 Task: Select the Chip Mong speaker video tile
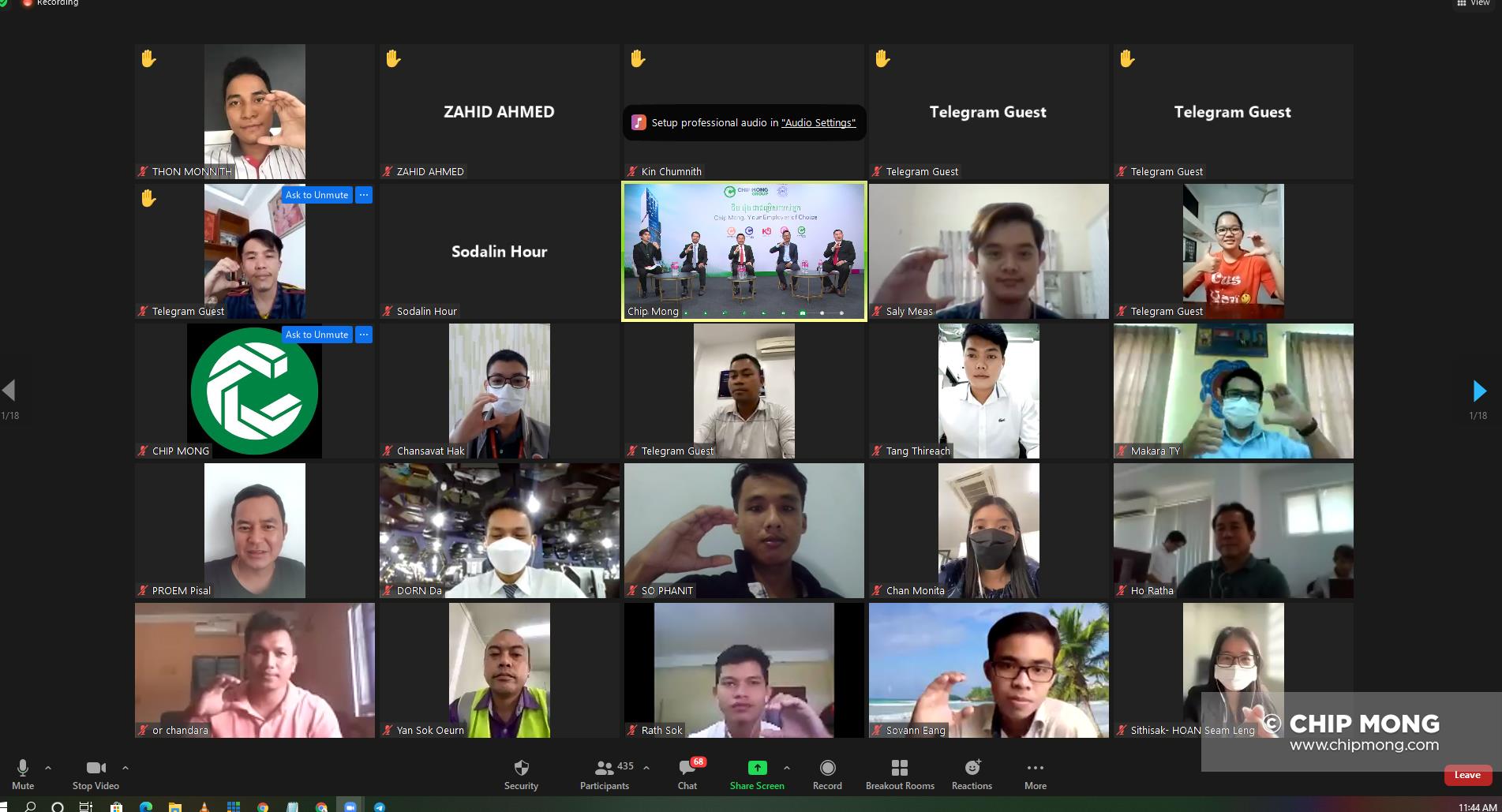(744, 251)
